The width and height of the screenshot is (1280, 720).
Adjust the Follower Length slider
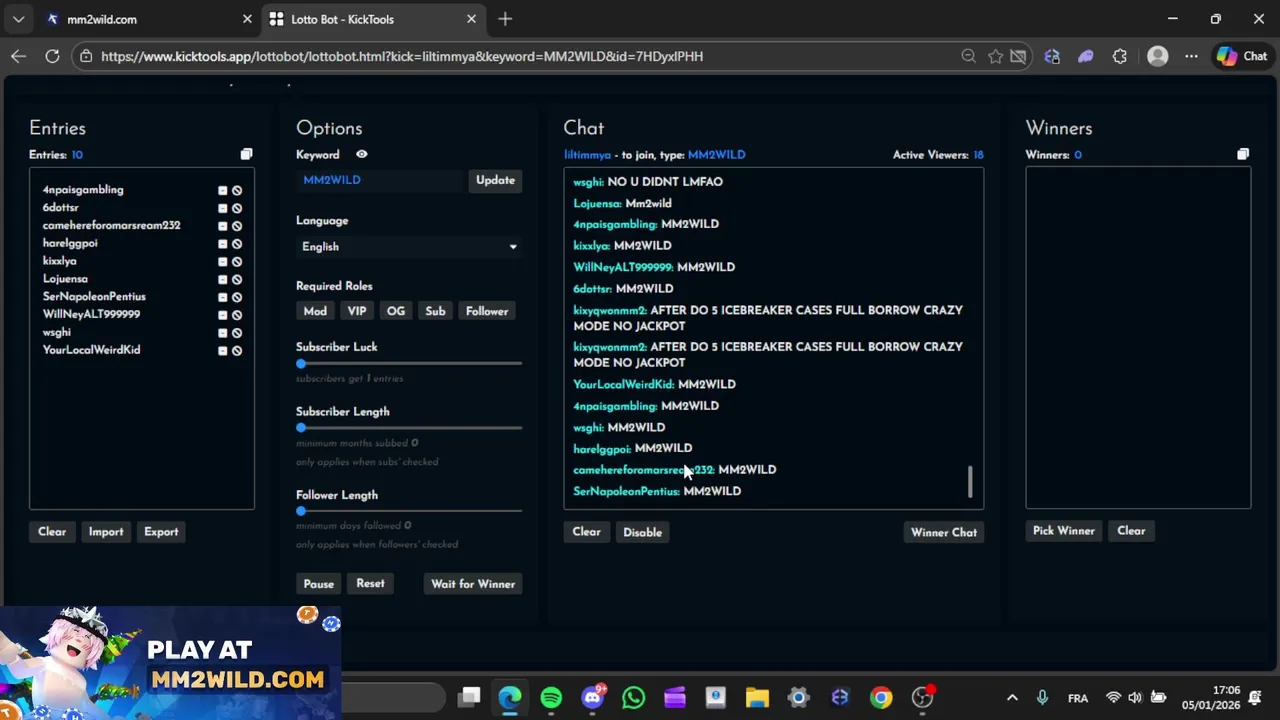409,511
